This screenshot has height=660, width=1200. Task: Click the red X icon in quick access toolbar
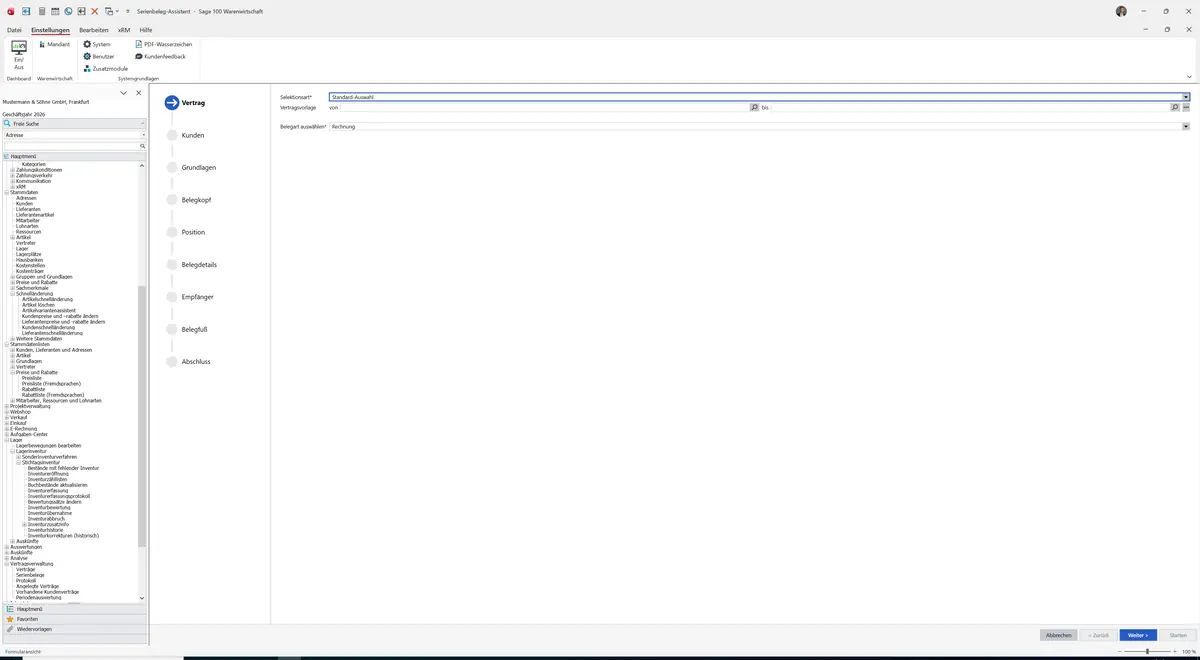pyautogui.click(x=95, y=11)
